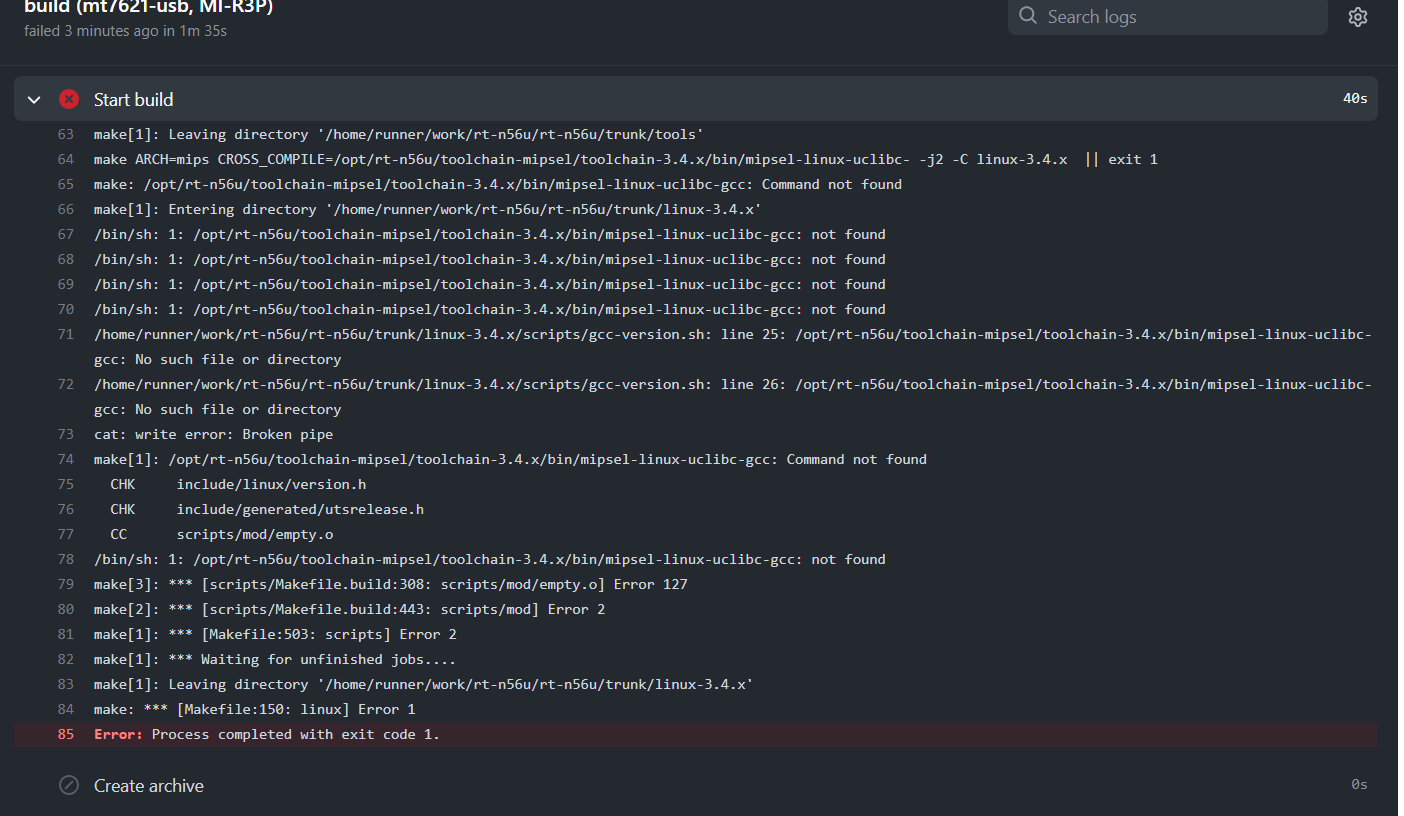This screenshot has width=1404, height=816.
Task: Click the chevron arrow next to Start build
Action: pyautogui.click(x=33, y=99)
